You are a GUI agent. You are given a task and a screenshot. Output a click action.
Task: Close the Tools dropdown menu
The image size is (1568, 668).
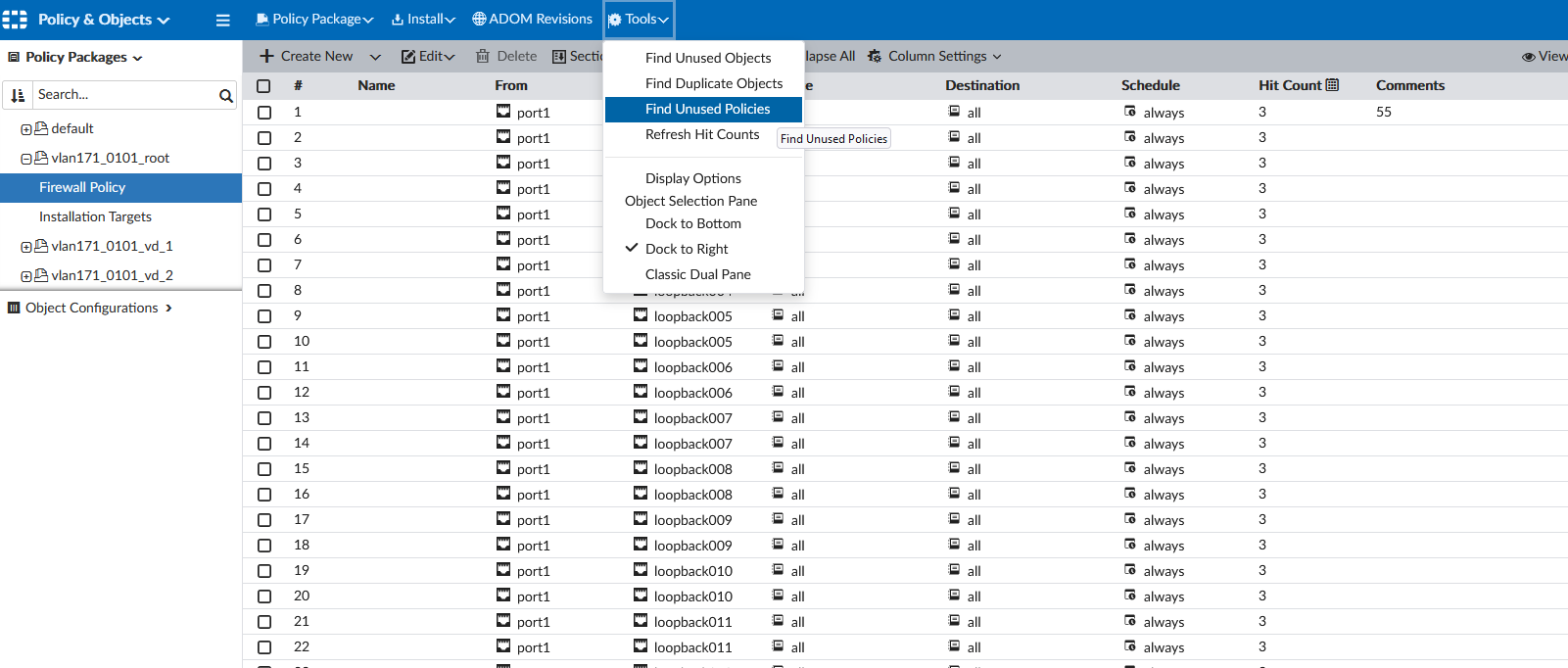[x=639, y=20]
